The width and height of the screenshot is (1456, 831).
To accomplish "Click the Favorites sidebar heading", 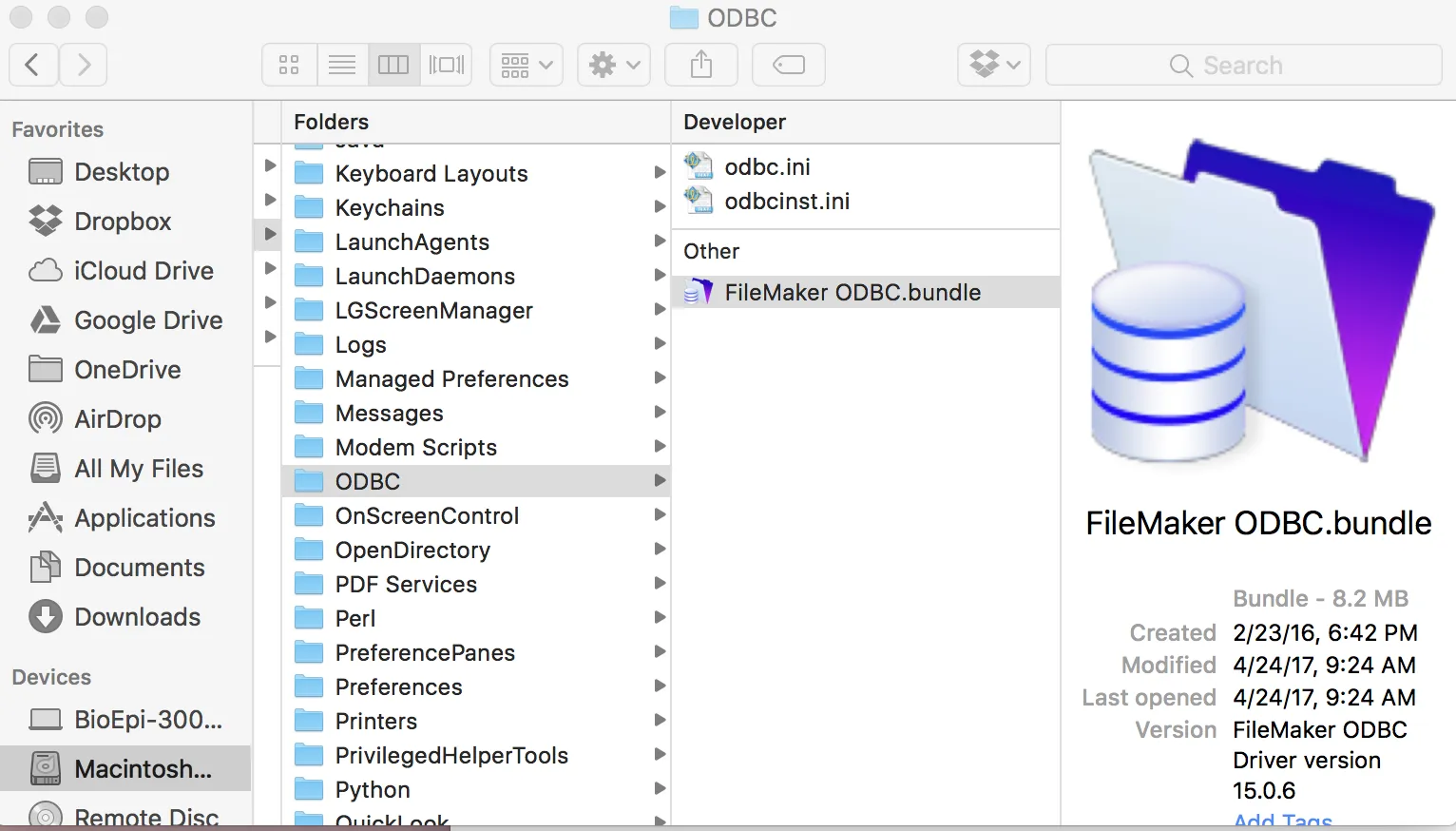I will [x=57, y=129].
